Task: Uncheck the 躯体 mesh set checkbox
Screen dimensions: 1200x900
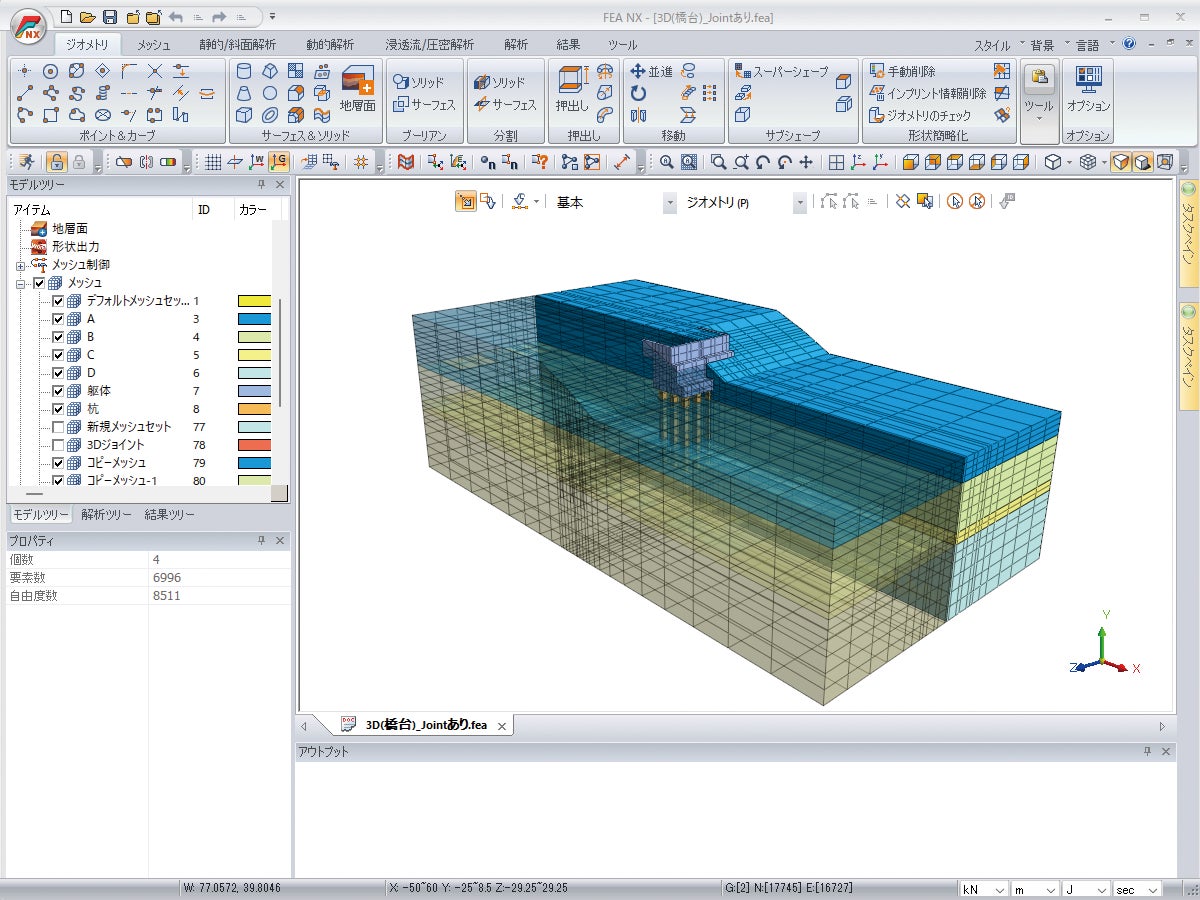Action: [58, 391]
